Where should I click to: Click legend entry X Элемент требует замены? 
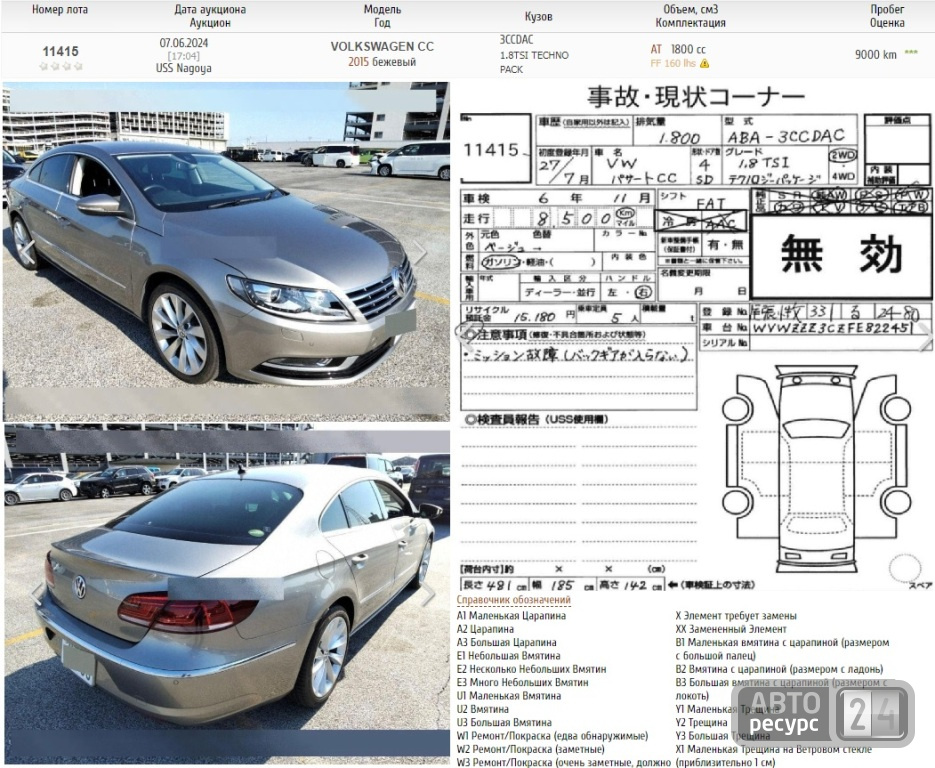[736, 616]
